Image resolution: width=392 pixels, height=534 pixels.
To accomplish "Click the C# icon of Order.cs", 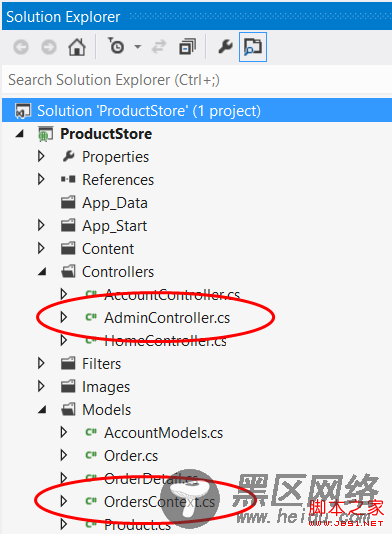I will [x=91, y=456].
